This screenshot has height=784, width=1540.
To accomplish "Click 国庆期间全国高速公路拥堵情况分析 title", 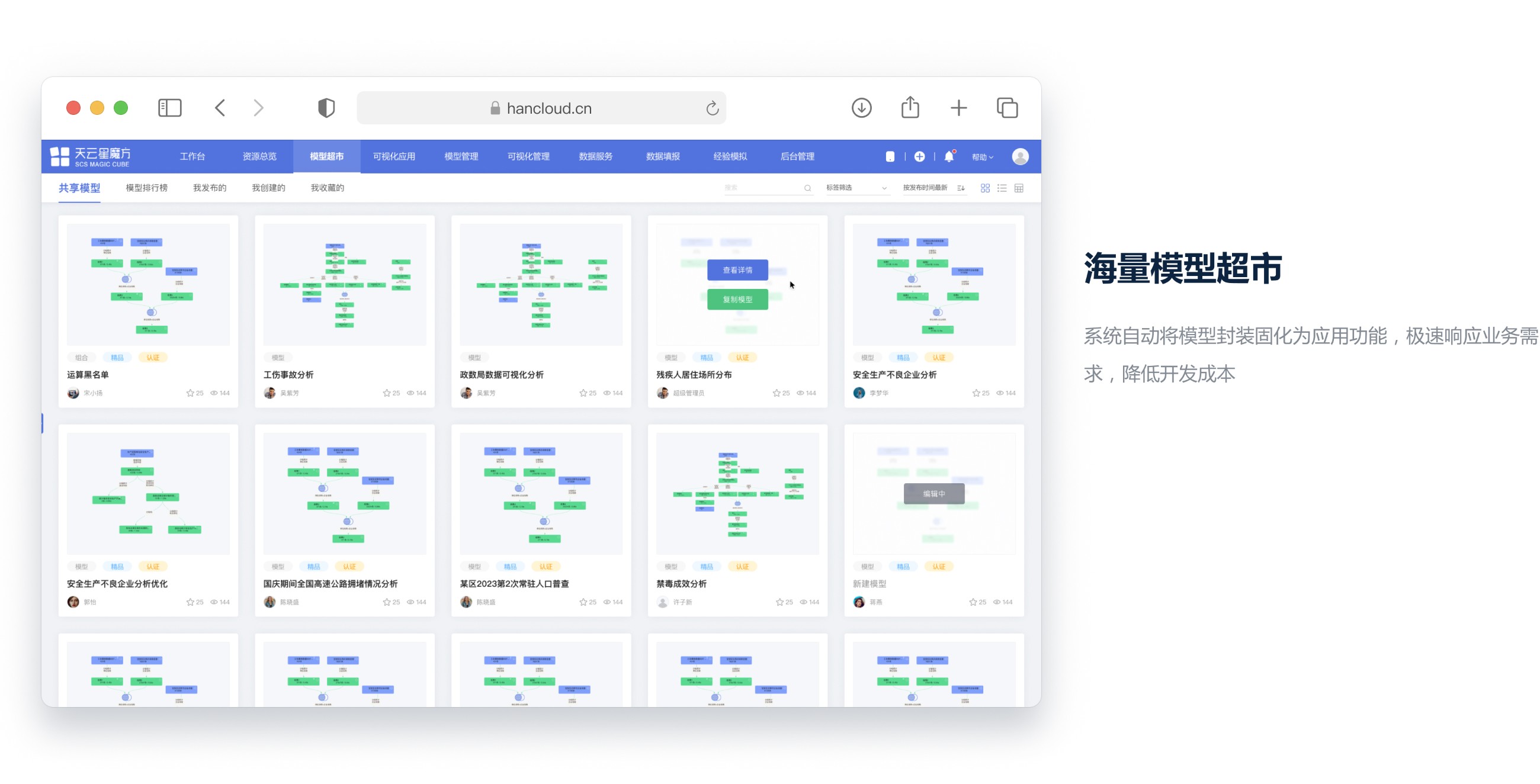I will click(331, 584).
